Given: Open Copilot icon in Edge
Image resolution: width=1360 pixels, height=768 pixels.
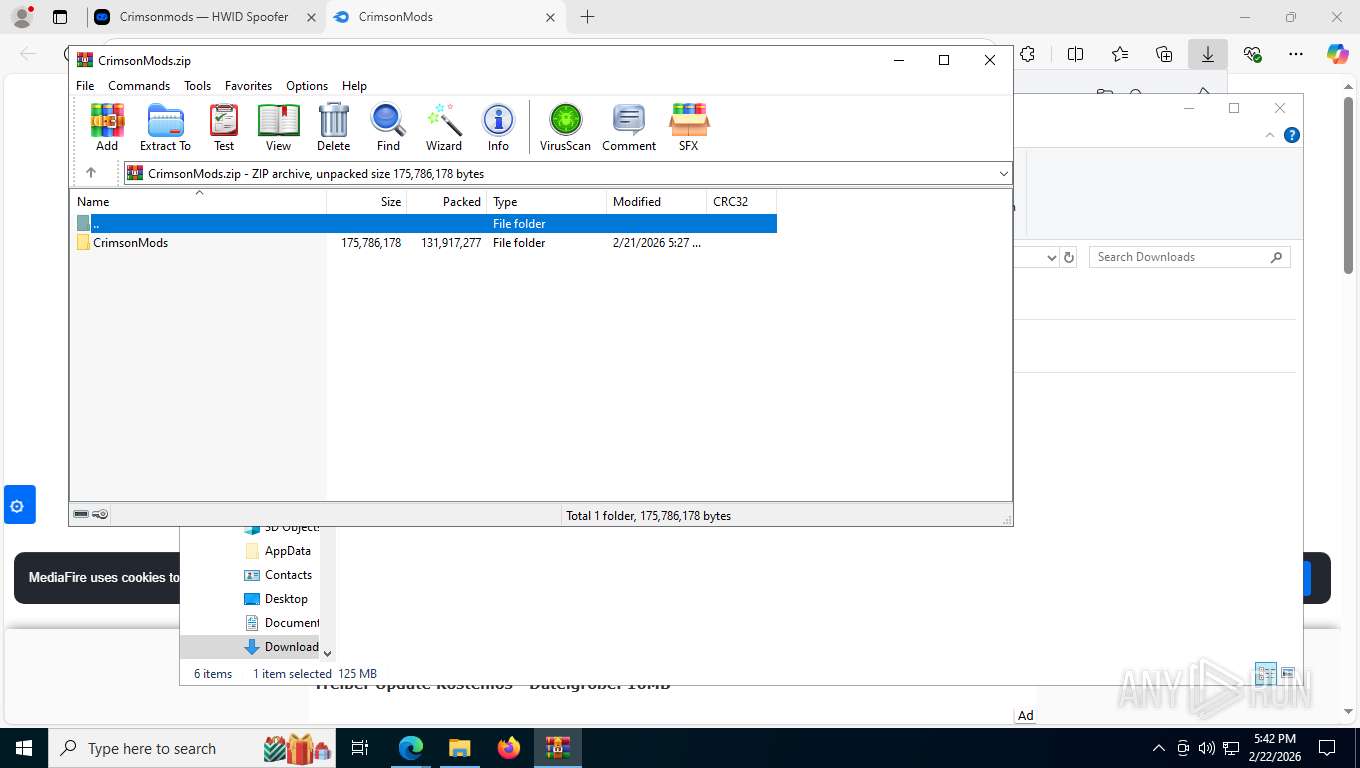Looking at the screenshot, I should [x=1338, y=54].
